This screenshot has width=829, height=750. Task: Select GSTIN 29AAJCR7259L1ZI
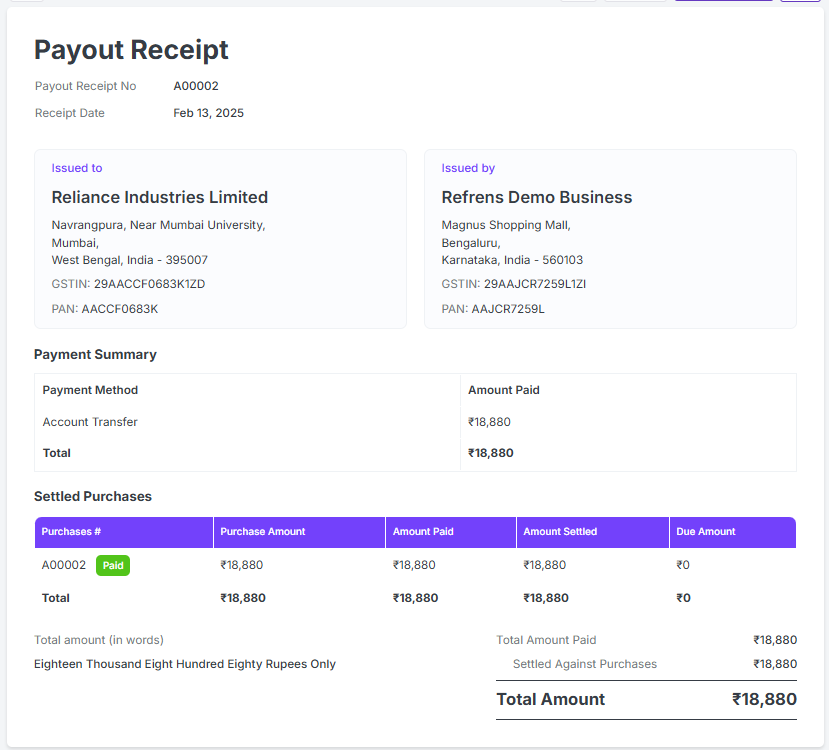[513, 284]
